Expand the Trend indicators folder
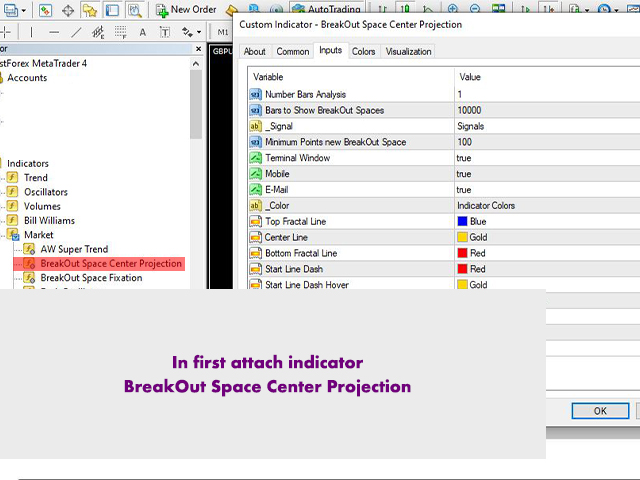 click(36, 178)
